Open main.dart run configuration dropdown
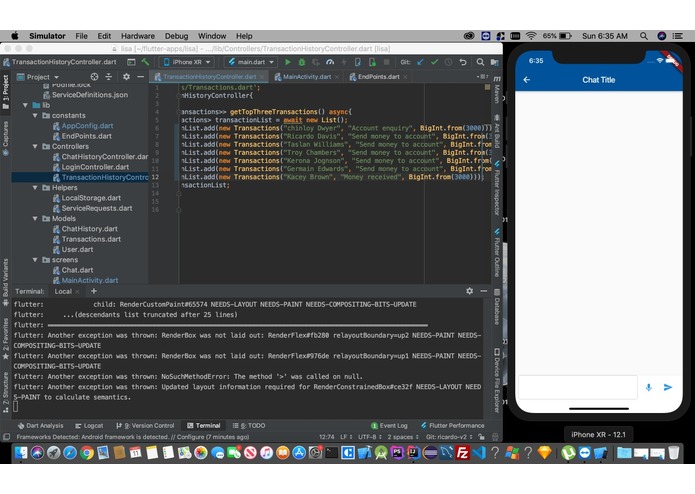 250,62
